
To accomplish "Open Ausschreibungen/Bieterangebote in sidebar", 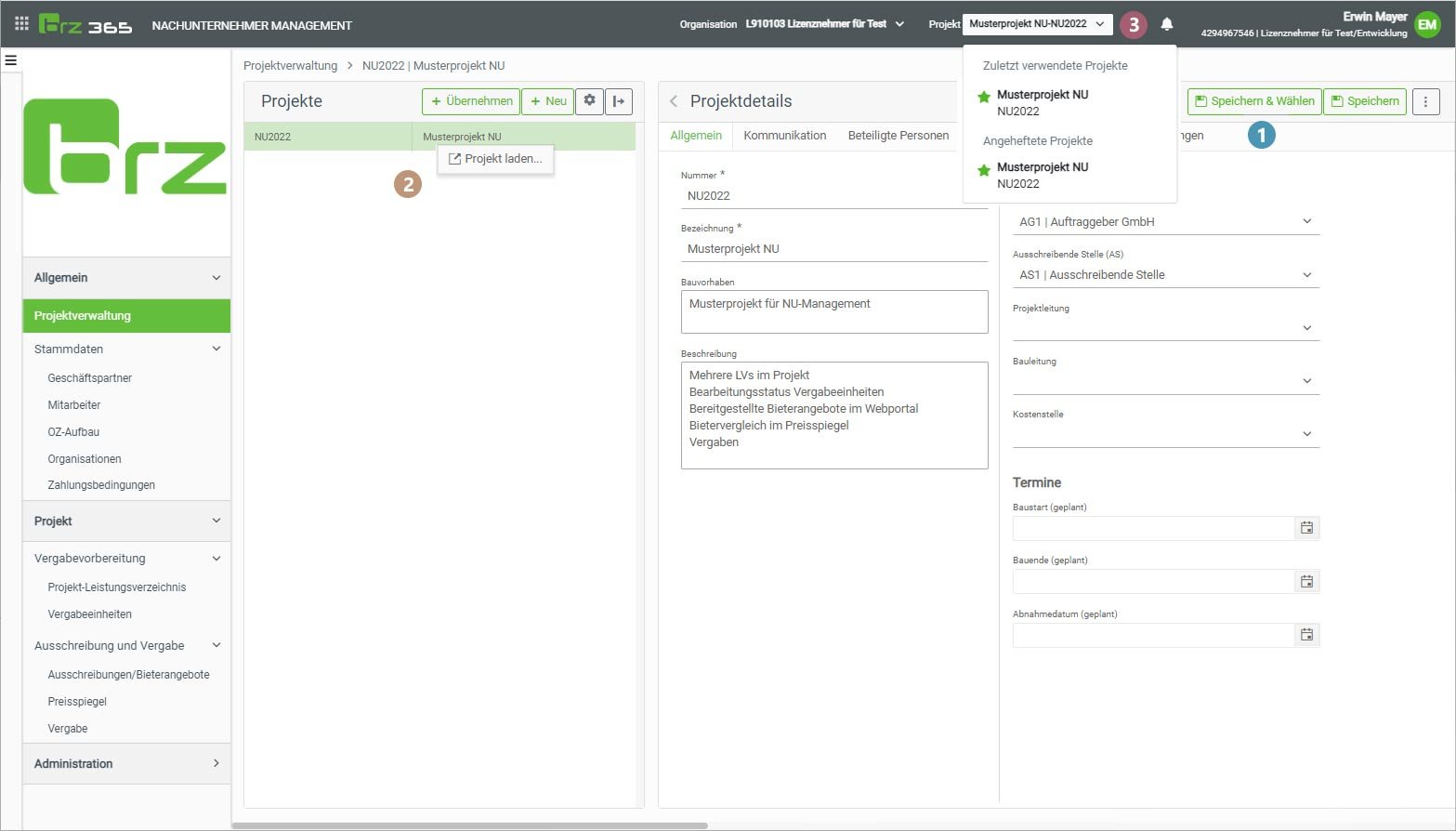I will (129, 675).
